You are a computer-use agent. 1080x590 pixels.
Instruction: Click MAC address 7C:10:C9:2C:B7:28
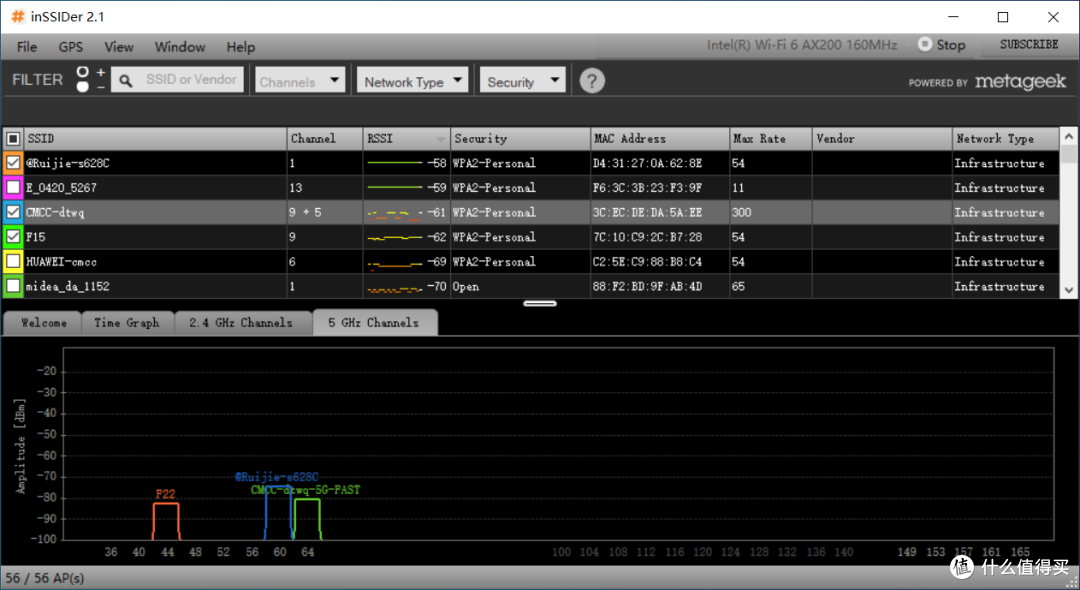647,237
